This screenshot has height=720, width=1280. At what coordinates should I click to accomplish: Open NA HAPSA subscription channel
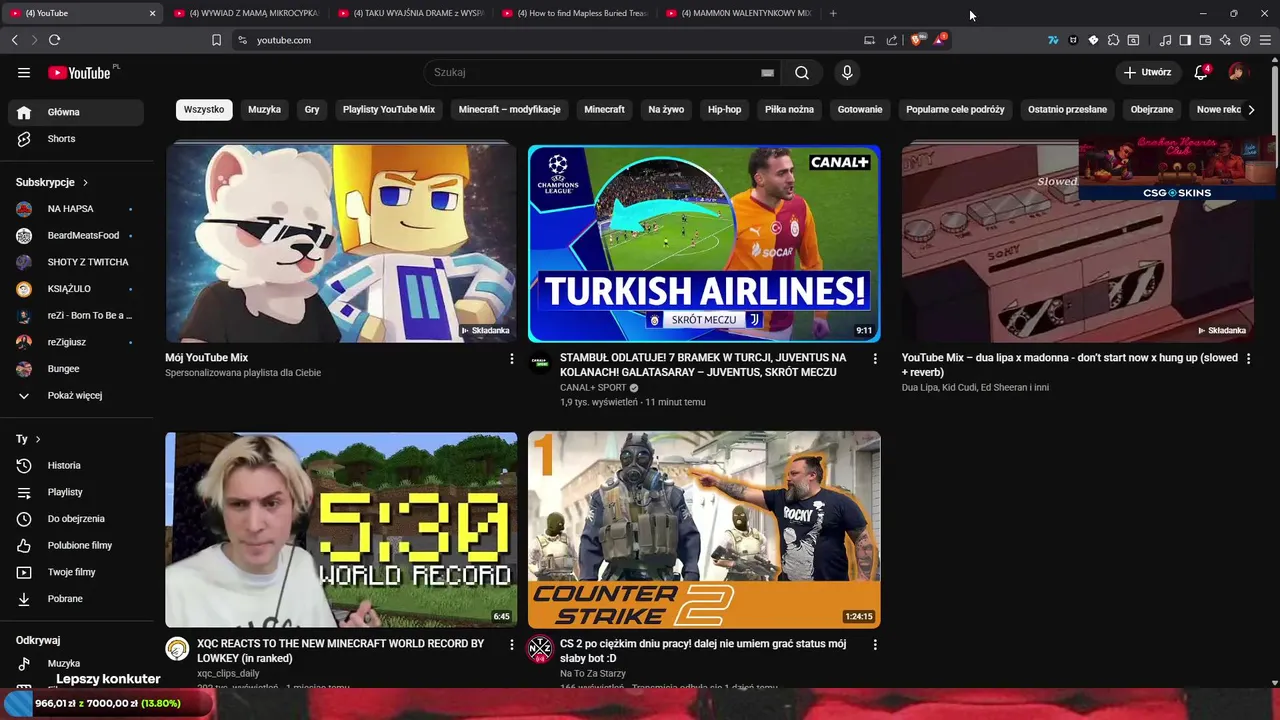click(x=76, y=209)
